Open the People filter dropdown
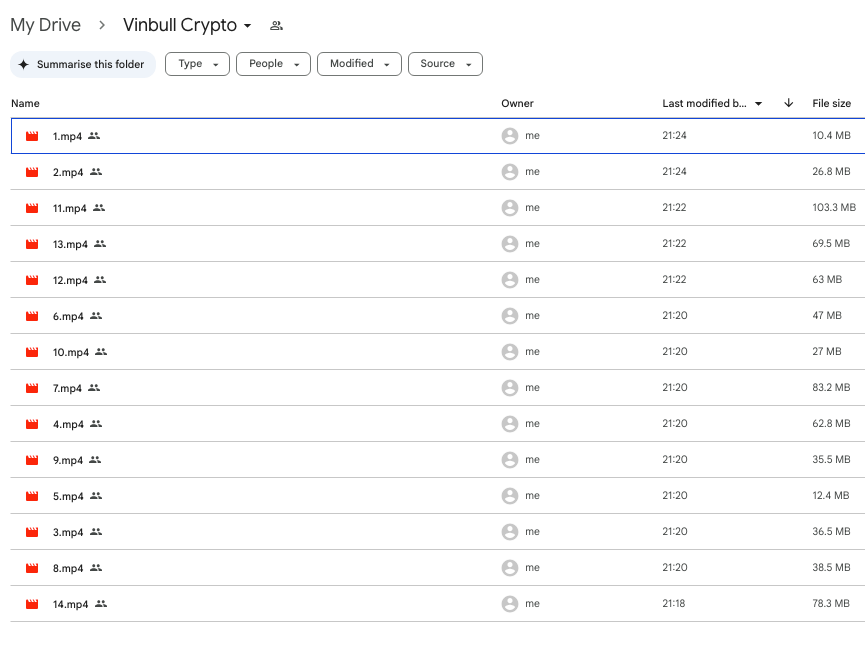Screen dimensions: 865x645 (x=273, y=64)
